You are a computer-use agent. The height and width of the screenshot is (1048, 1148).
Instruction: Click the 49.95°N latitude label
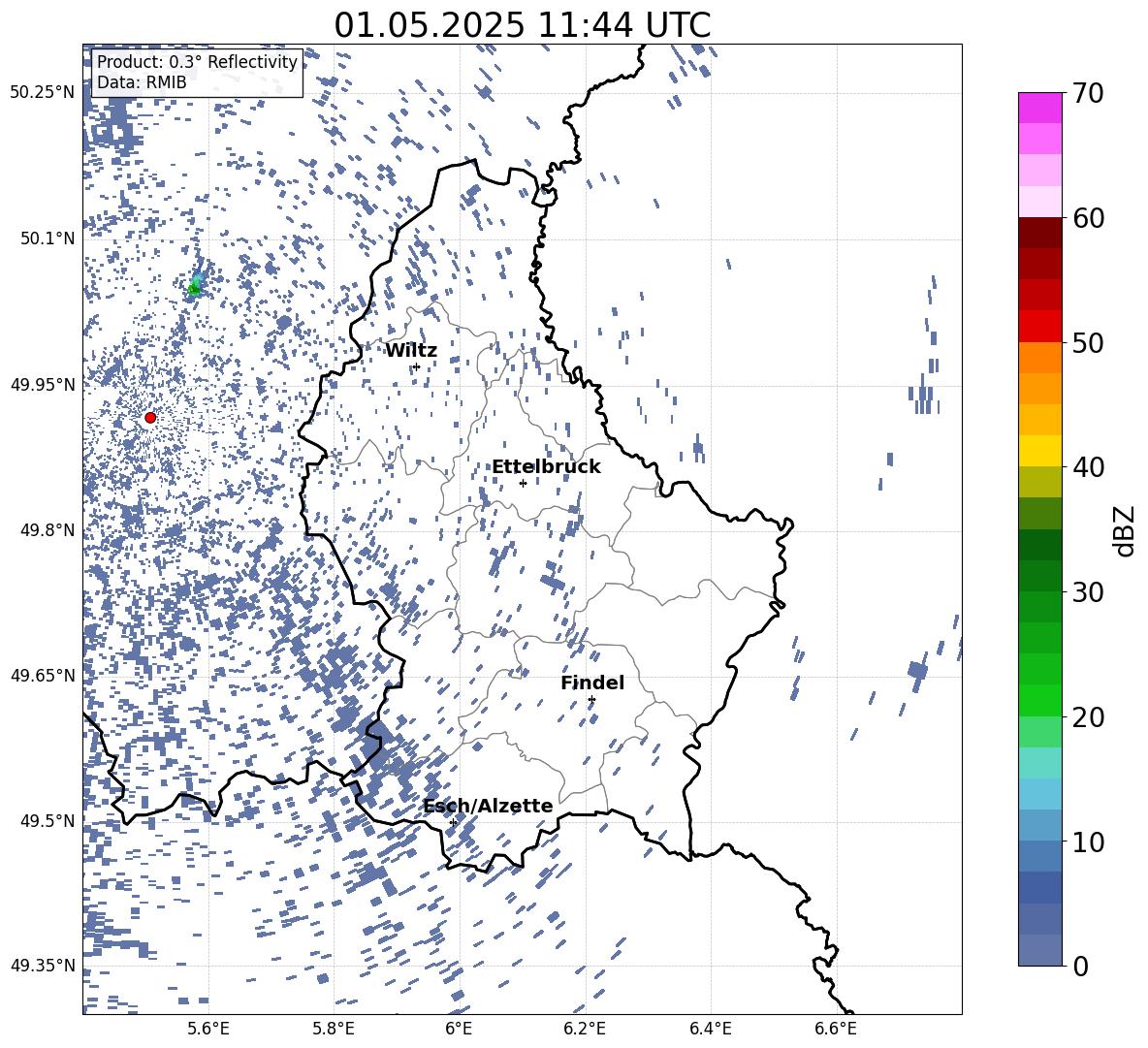pyautogui.click(x=43, y=384)
